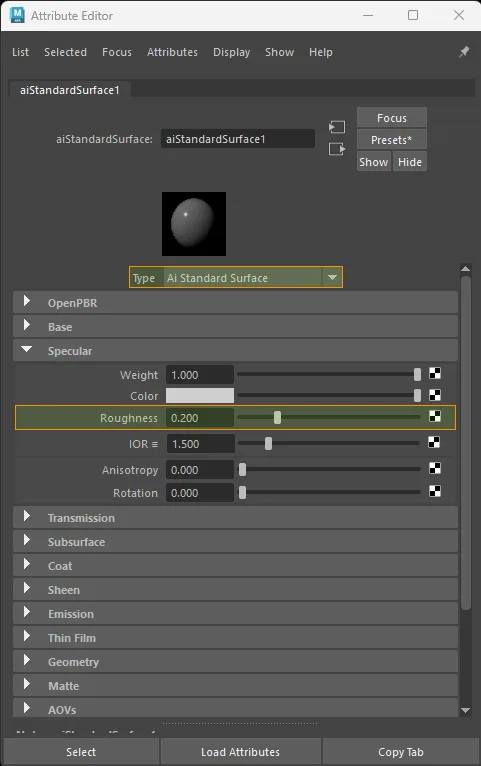481x766 pixels.
Task: Click the IOR texture connection icon
Action: coord(434,443)
